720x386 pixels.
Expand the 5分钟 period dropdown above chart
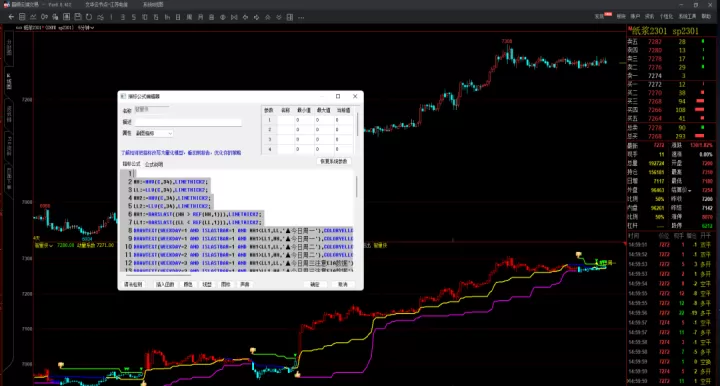point(86,28)
